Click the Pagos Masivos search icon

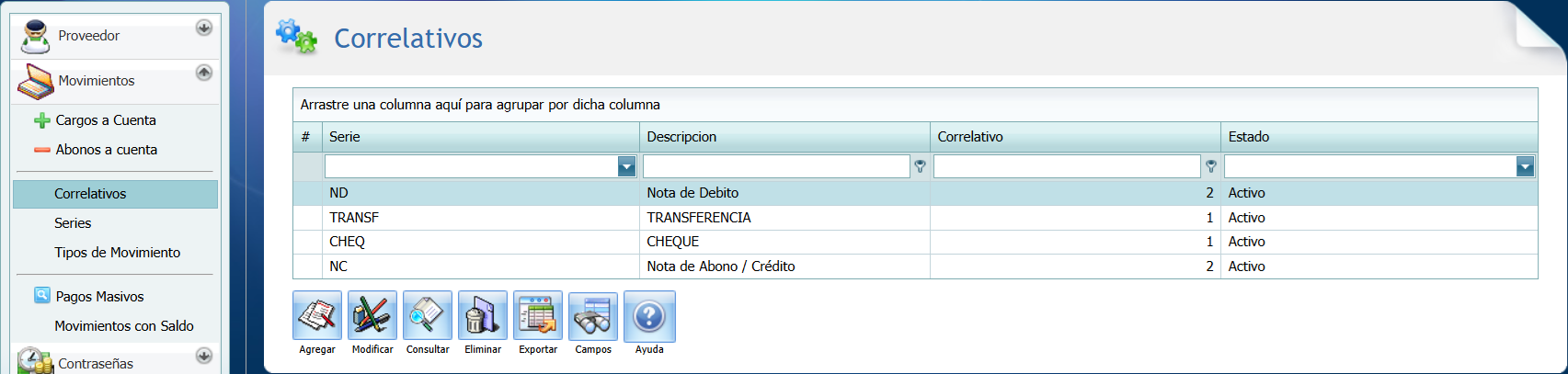pos(42,295)
